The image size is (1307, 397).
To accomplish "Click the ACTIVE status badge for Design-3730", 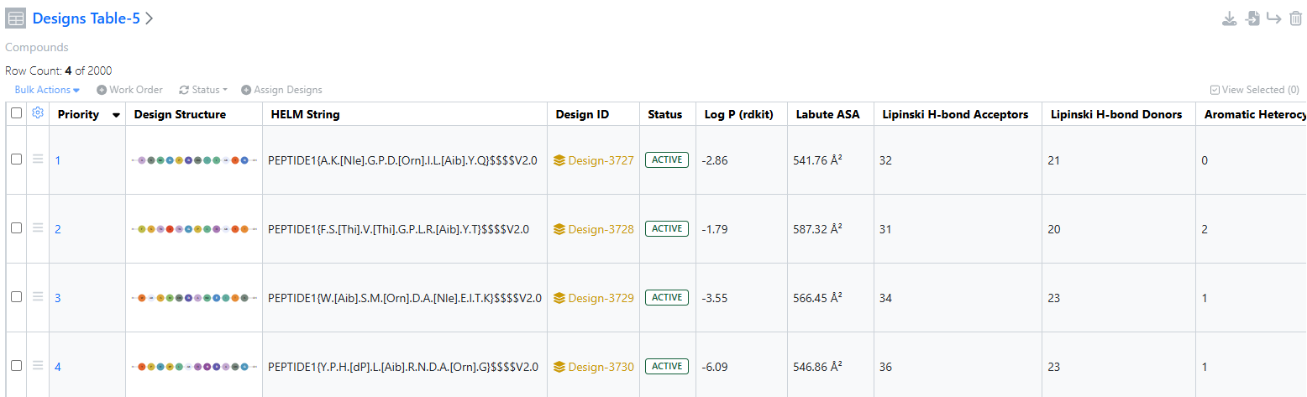I will (667, 367).
